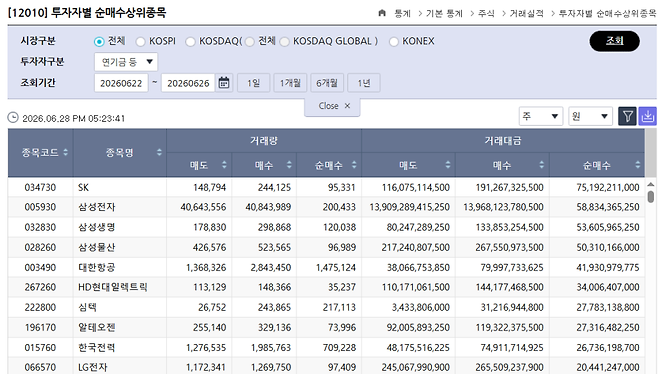Click the filter funnel icon
The width and height of the screenshot is (658, 374).
click(x=628, y=116)
